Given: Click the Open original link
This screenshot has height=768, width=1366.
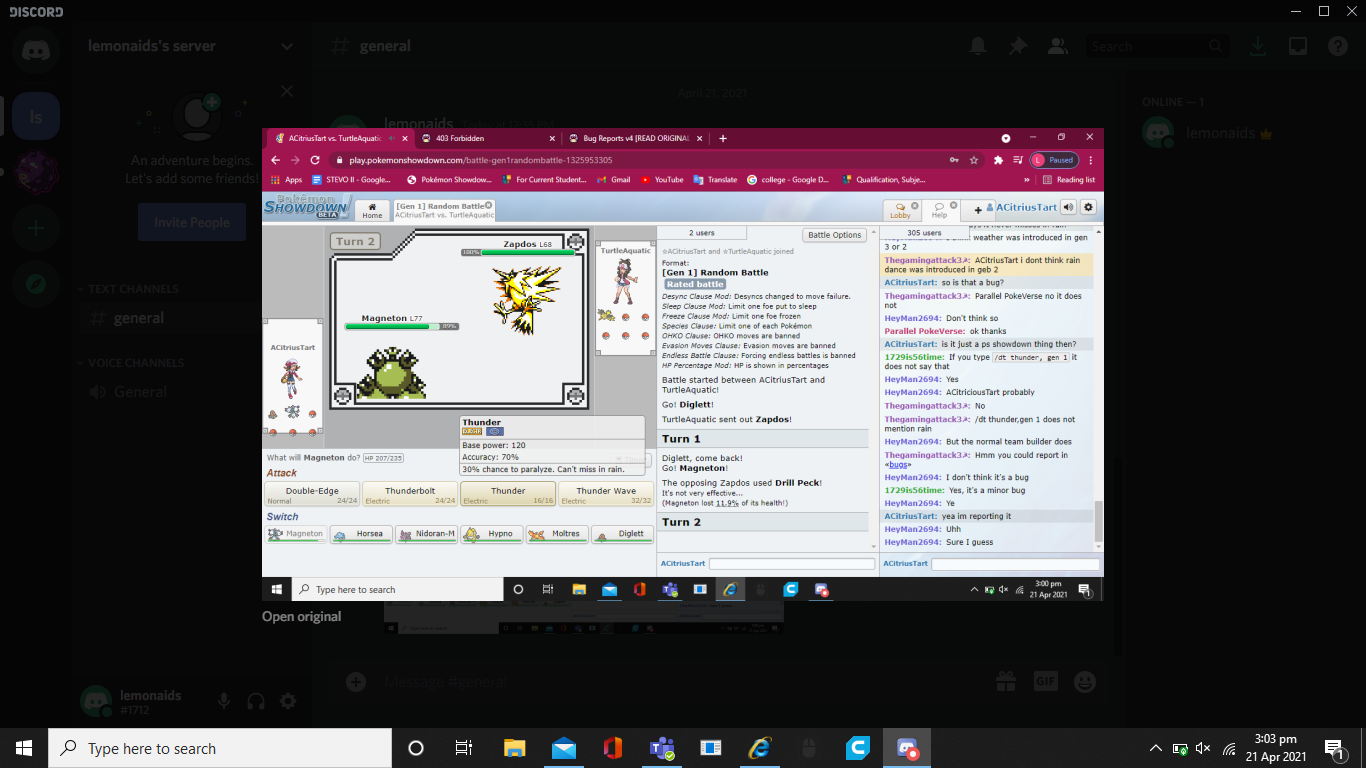Looking at the screenshot, I should (302, 617).
